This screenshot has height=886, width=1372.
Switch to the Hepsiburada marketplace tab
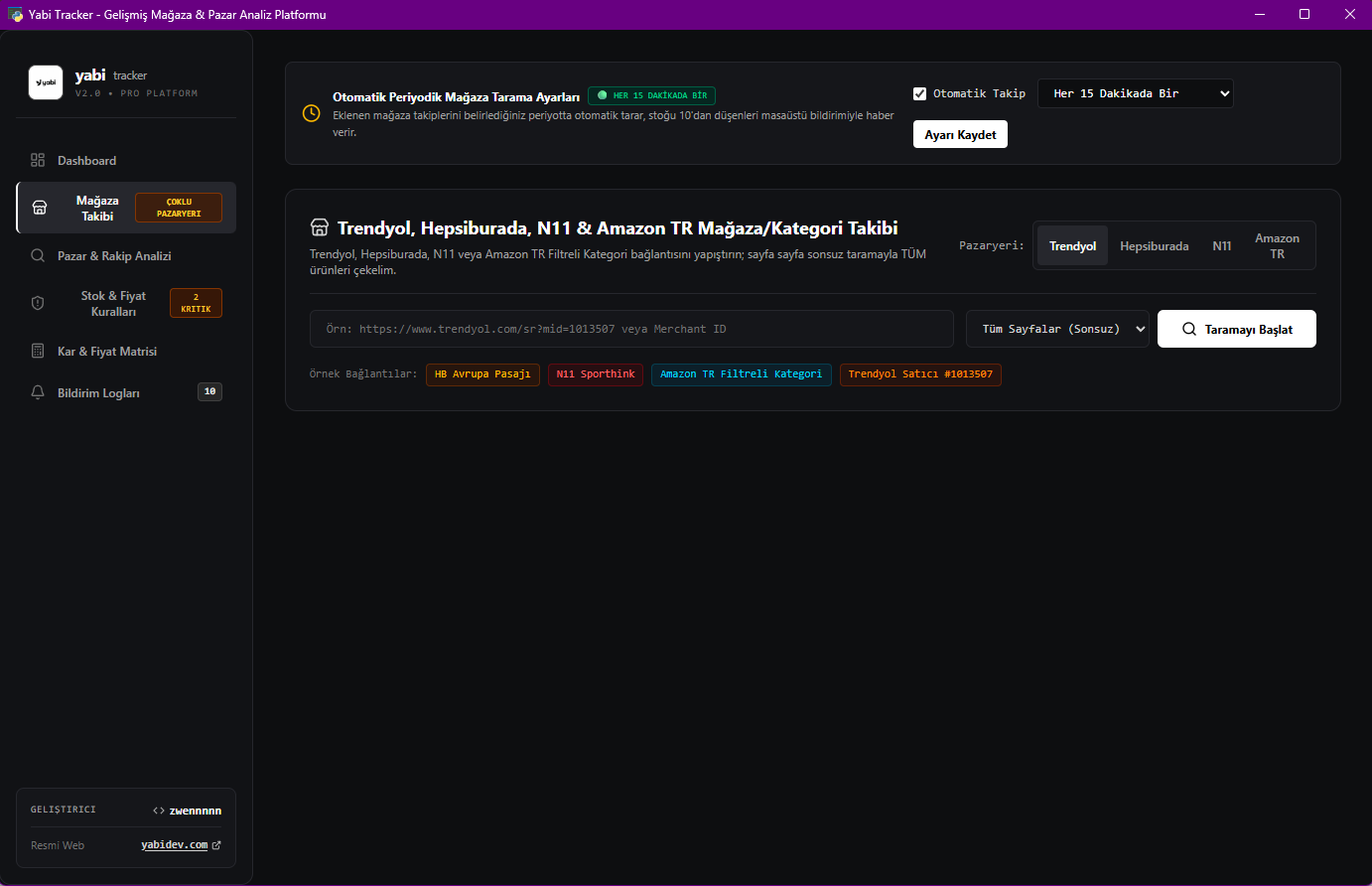click(1154, 245)
